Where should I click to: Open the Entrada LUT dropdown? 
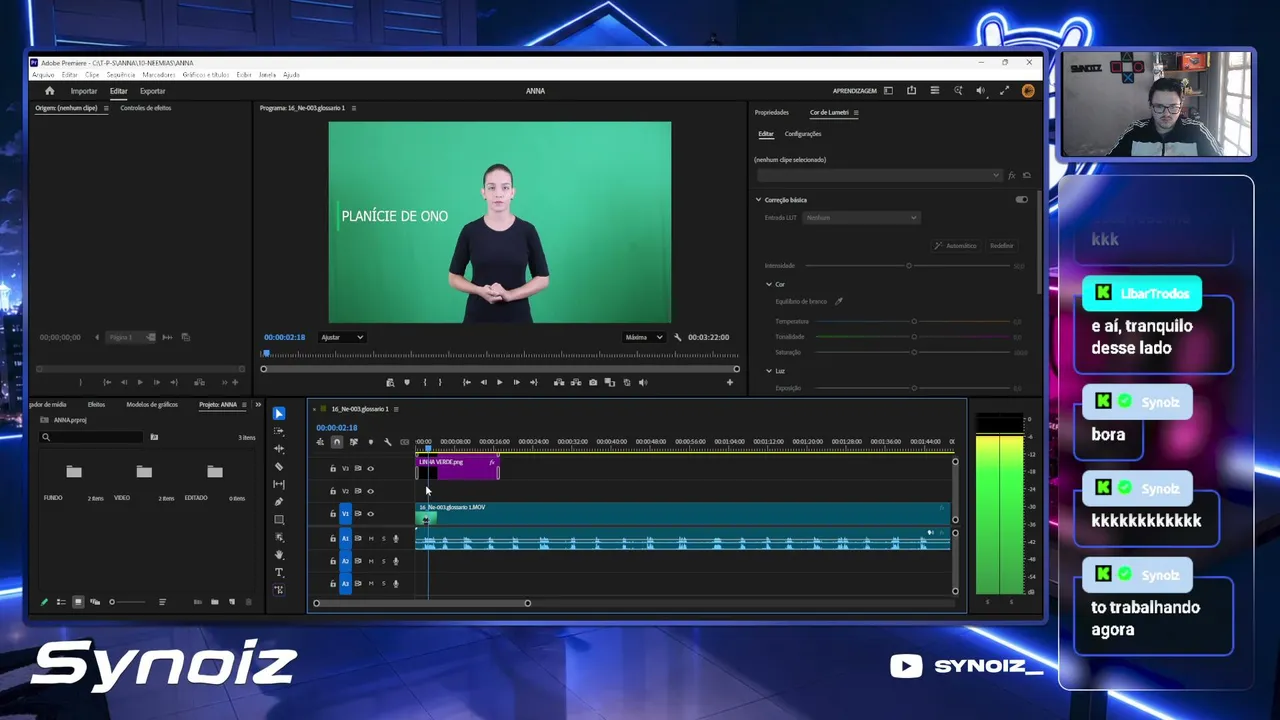tap(861, 218)
